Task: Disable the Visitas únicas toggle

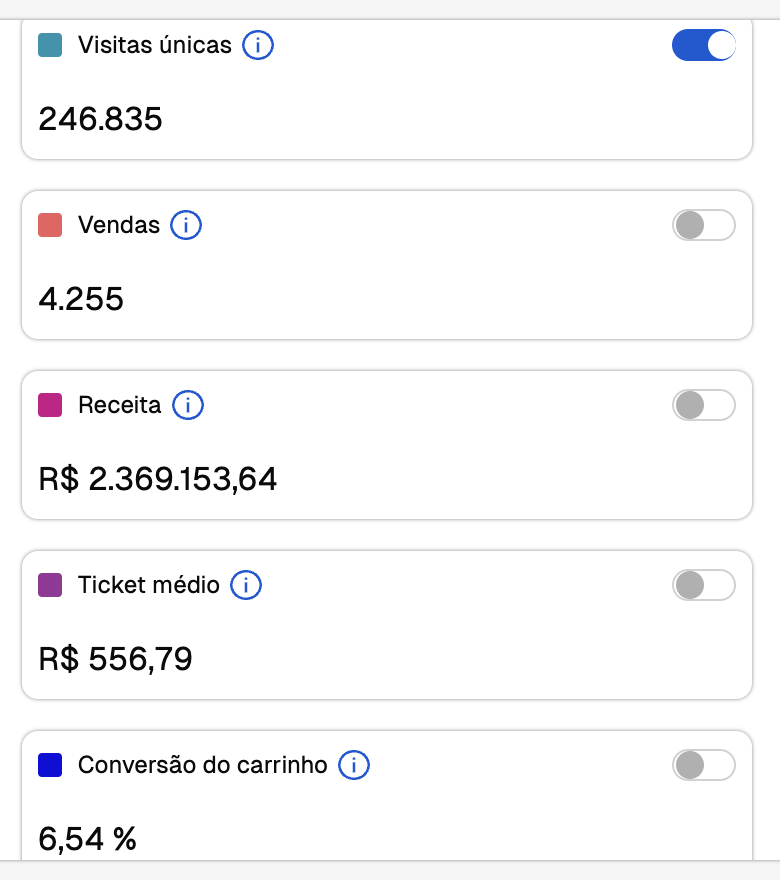Action: click(704, 45)
